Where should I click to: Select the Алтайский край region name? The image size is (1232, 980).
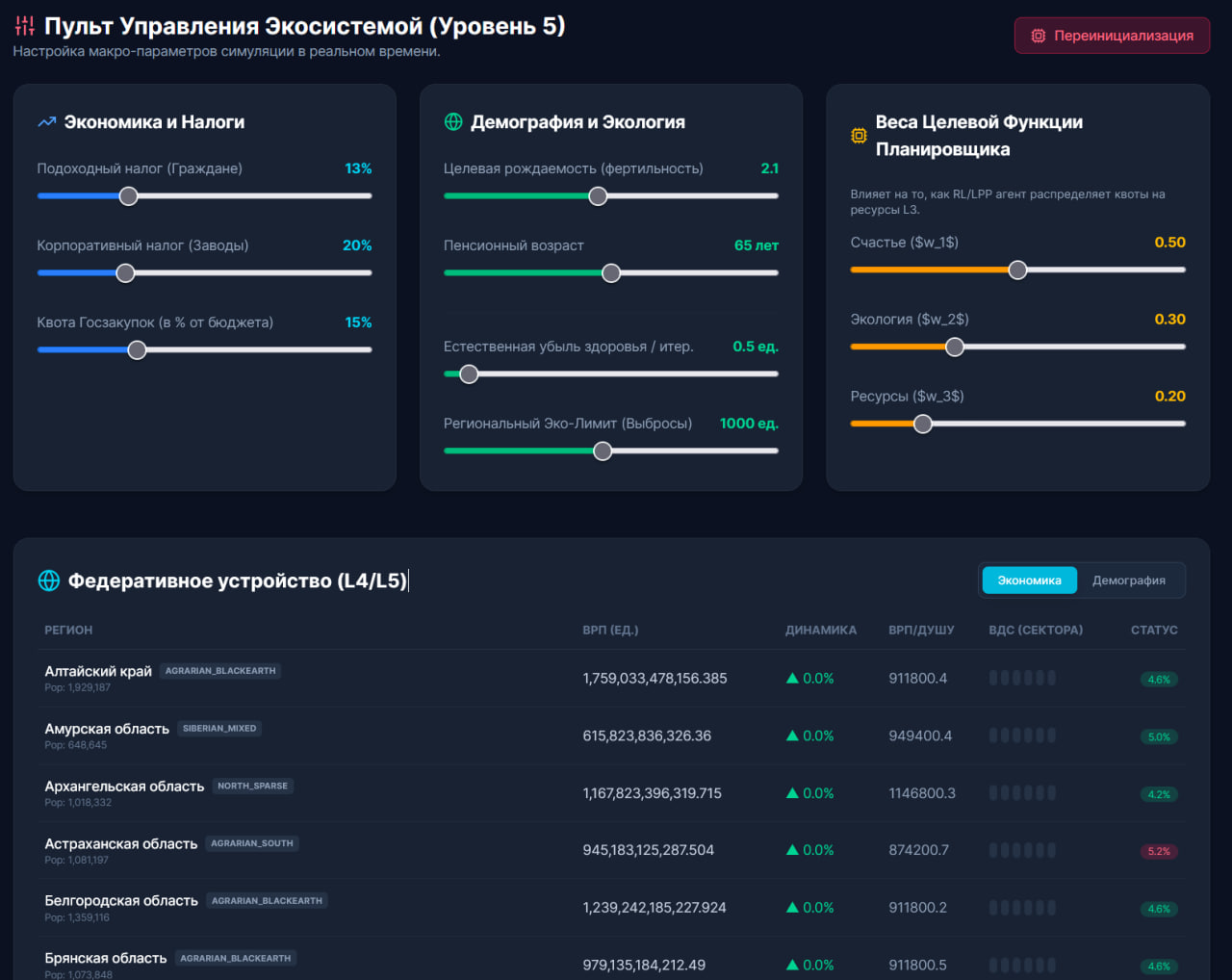pos(98,671)
